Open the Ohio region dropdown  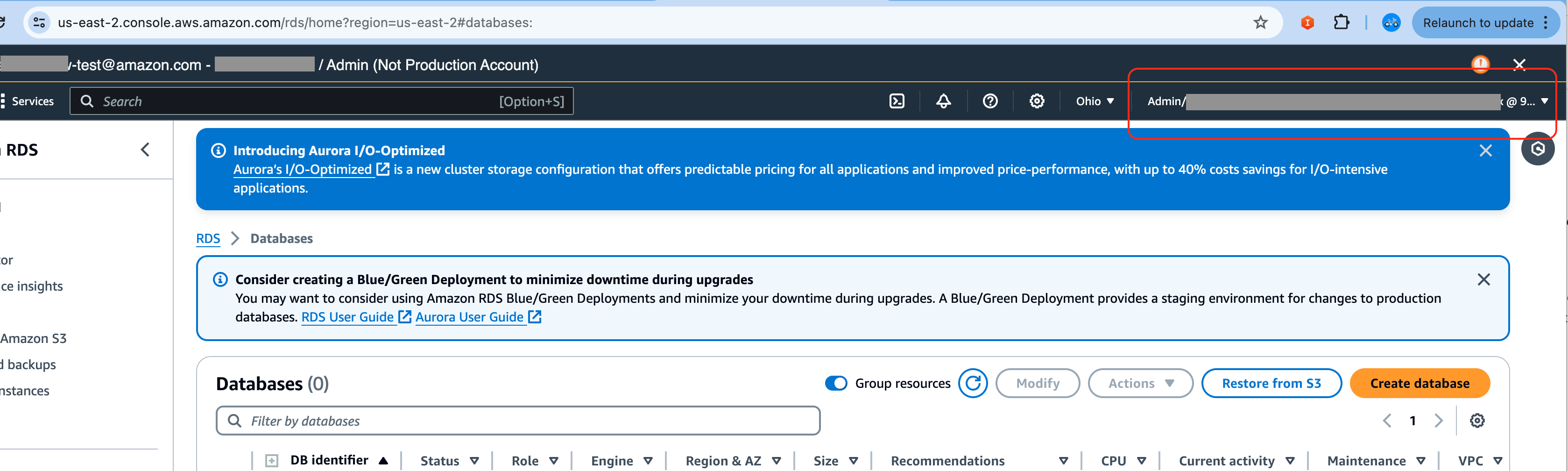[1095, 101]
